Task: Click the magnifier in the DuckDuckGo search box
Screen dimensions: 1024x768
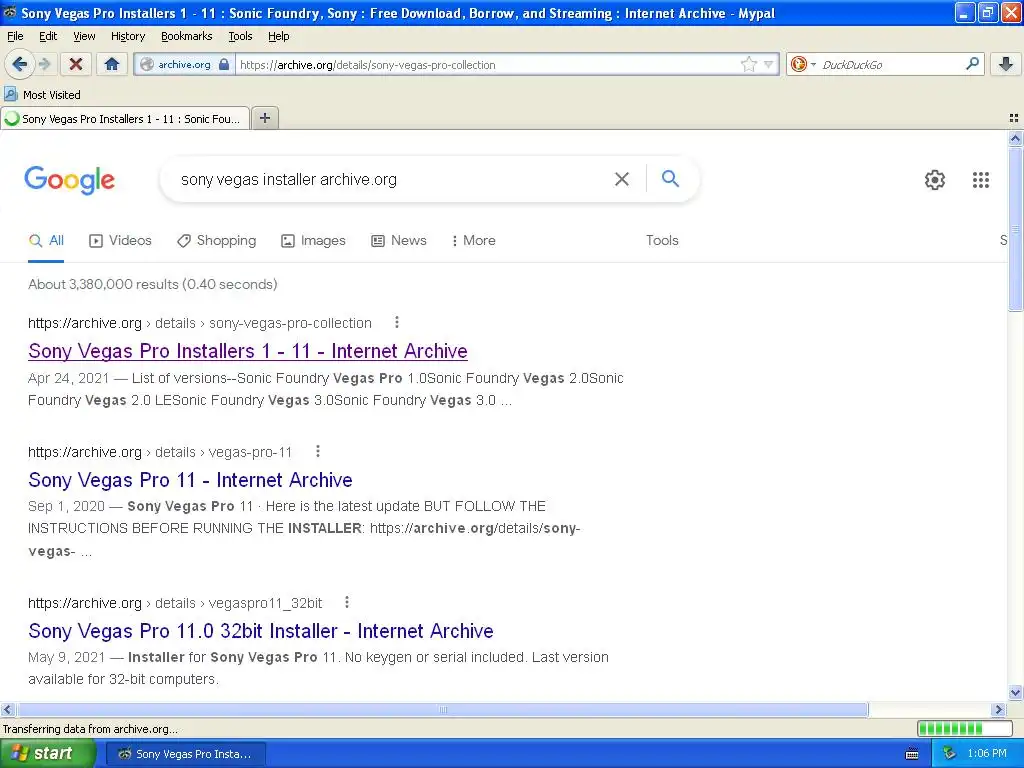Action: [972, 63]
